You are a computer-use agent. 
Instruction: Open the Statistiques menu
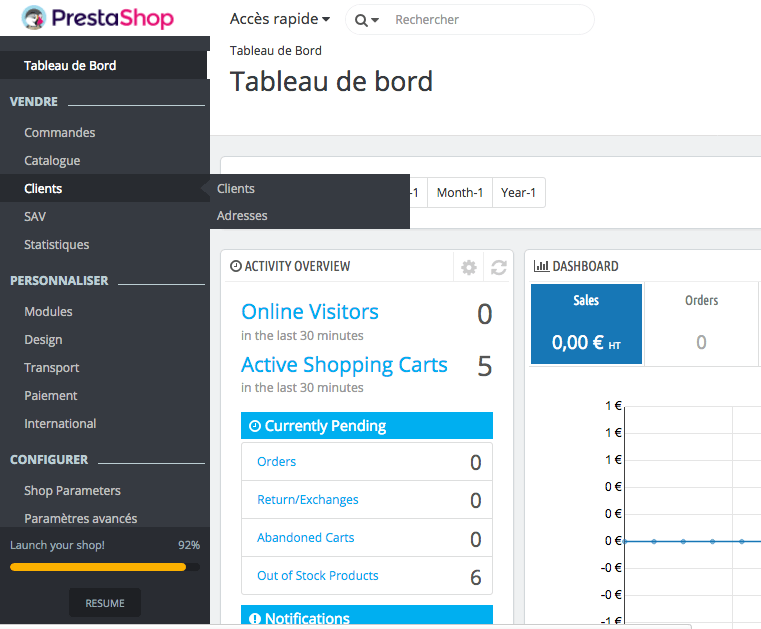tap(57, 245)
